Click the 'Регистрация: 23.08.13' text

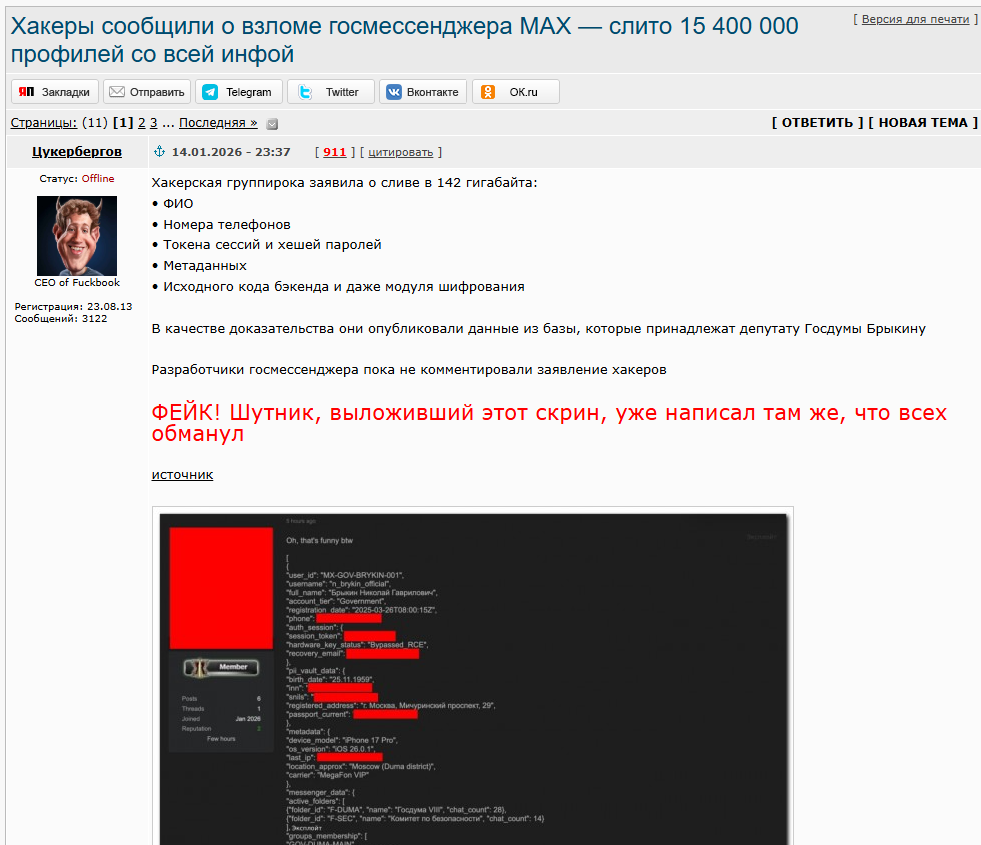point(73,306)
